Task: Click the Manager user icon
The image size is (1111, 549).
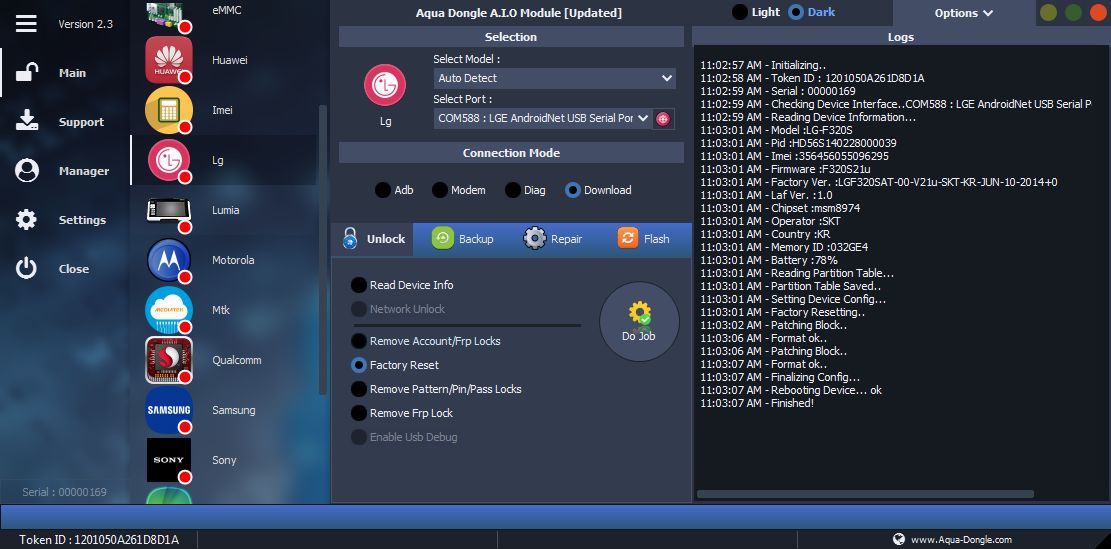Action: pyautogui.click(x=26, y=171)
